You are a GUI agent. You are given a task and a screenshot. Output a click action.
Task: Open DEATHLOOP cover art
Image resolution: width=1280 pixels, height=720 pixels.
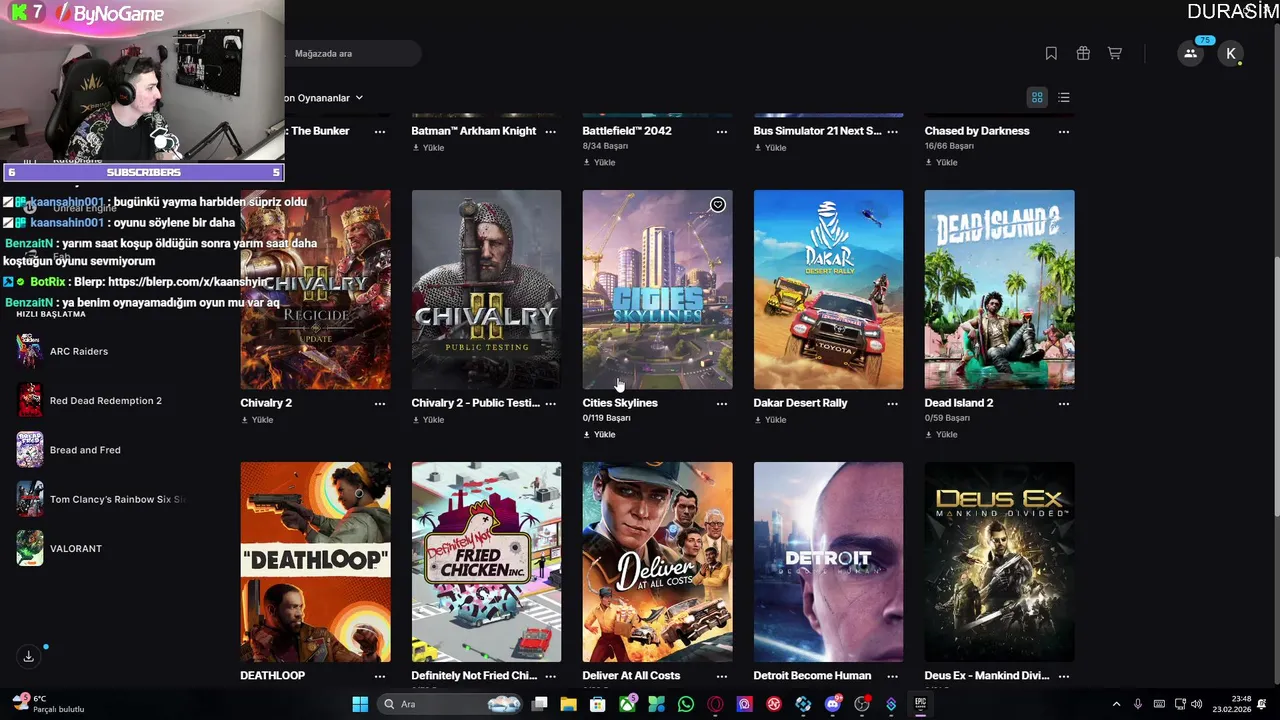pos(315,562)
